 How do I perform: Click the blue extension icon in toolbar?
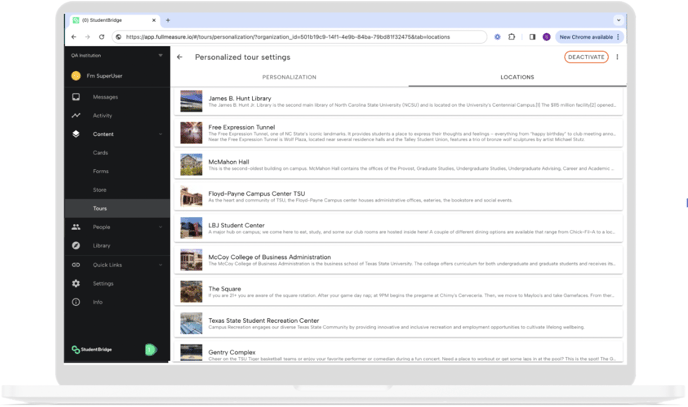497,37
